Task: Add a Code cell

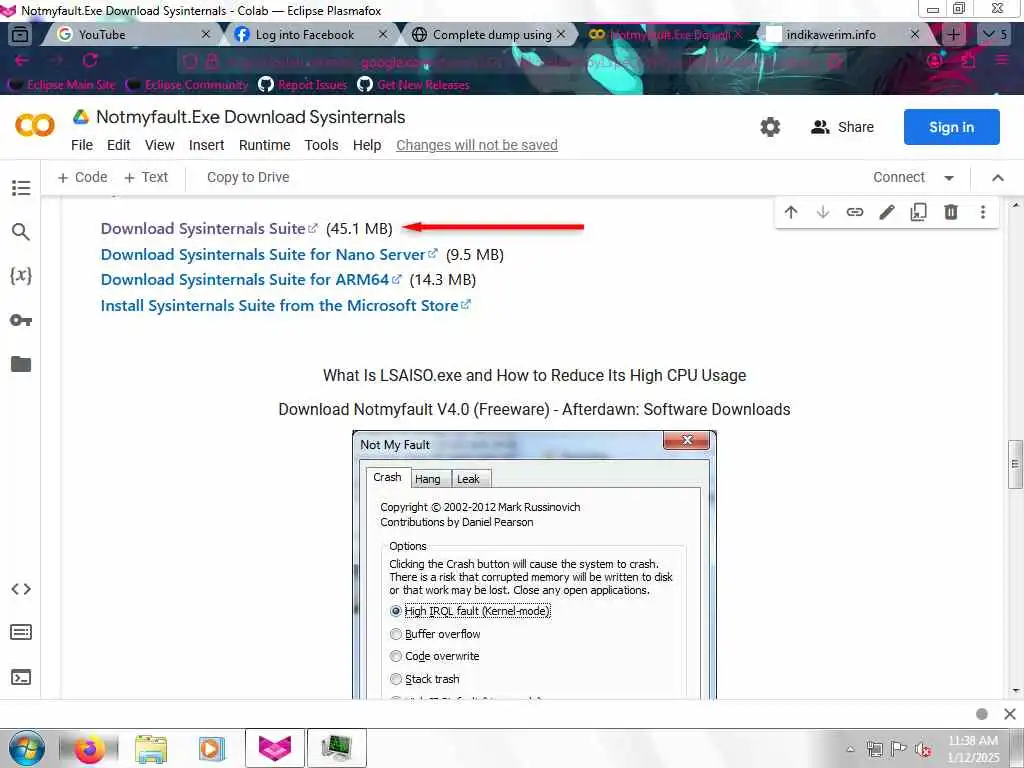Action: tap(82, 178)
